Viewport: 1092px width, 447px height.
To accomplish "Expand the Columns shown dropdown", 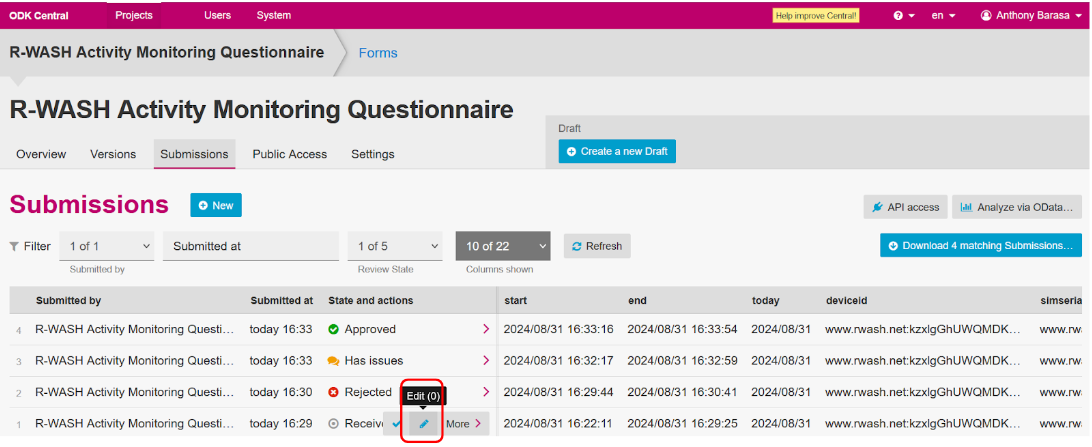I will (x=502, y=246).
